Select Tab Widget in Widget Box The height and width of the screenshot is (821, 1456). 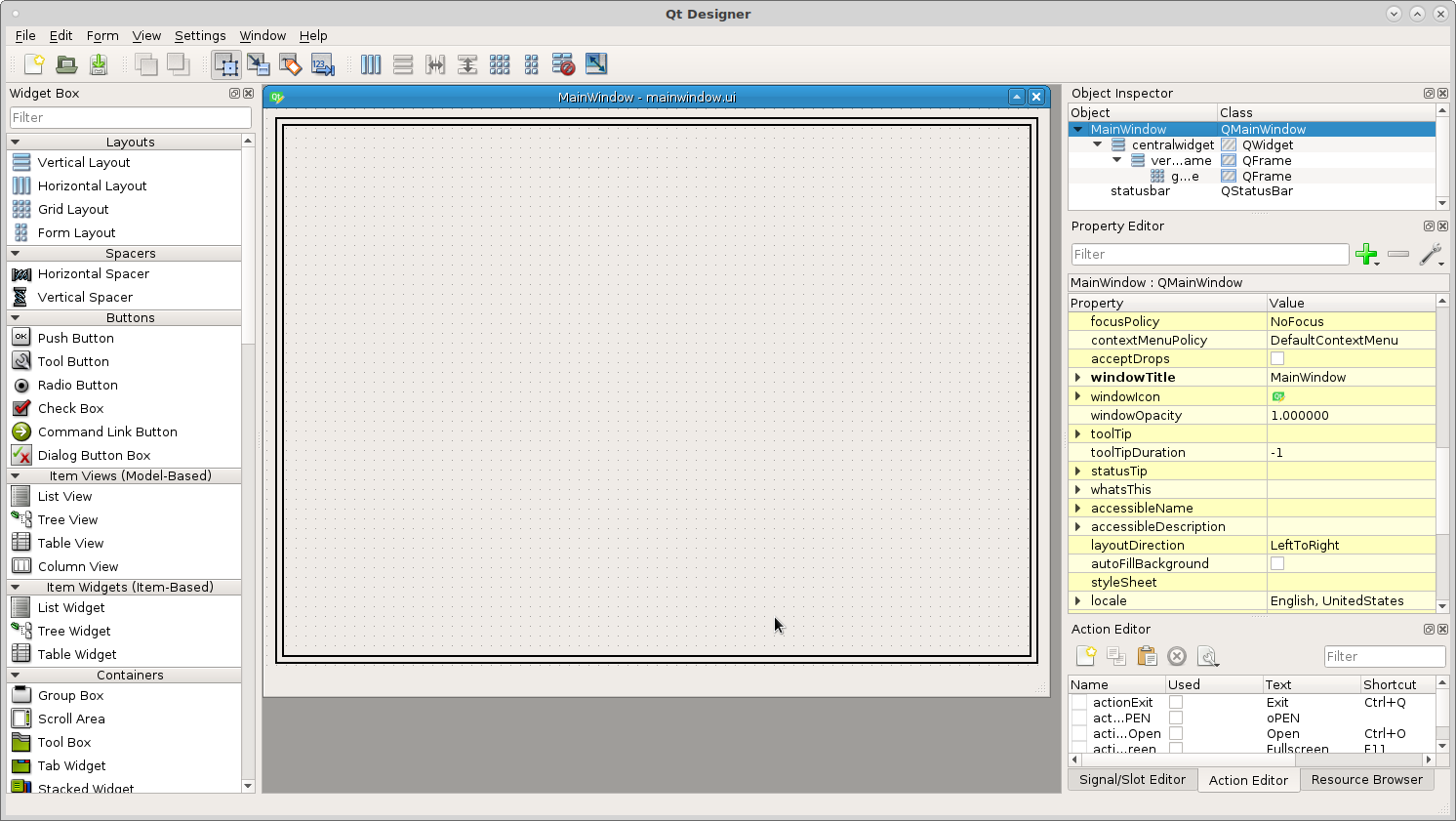coord(72,765)
